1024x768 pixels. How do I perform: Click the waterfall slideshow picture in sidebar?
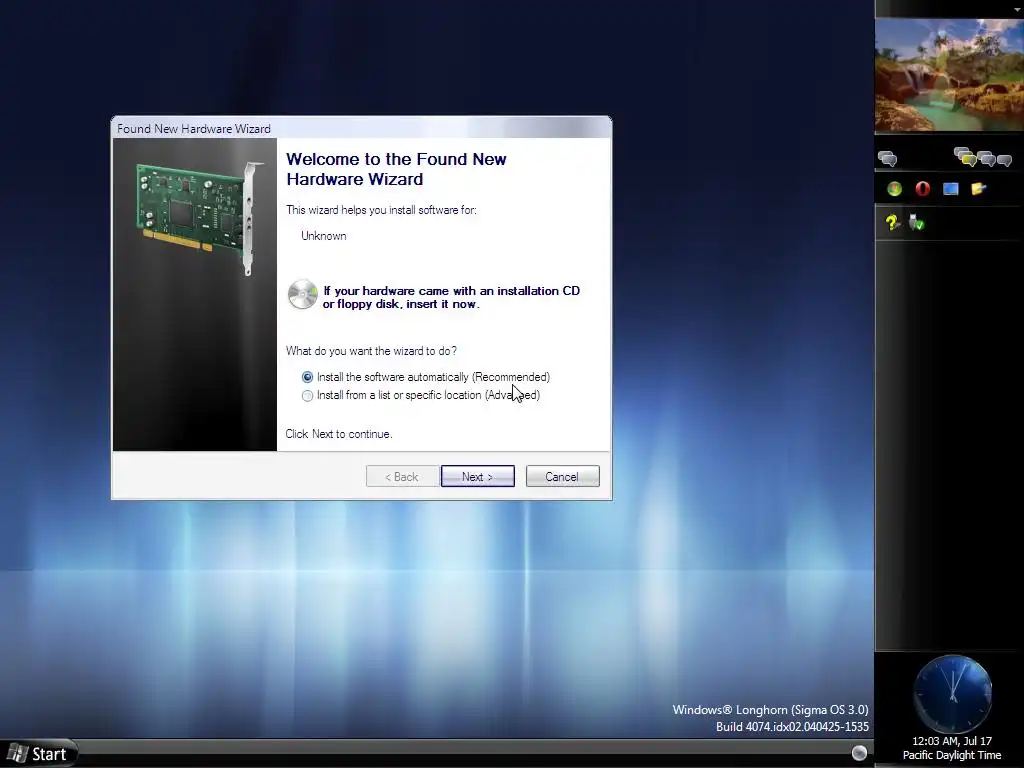pos(950,76)
